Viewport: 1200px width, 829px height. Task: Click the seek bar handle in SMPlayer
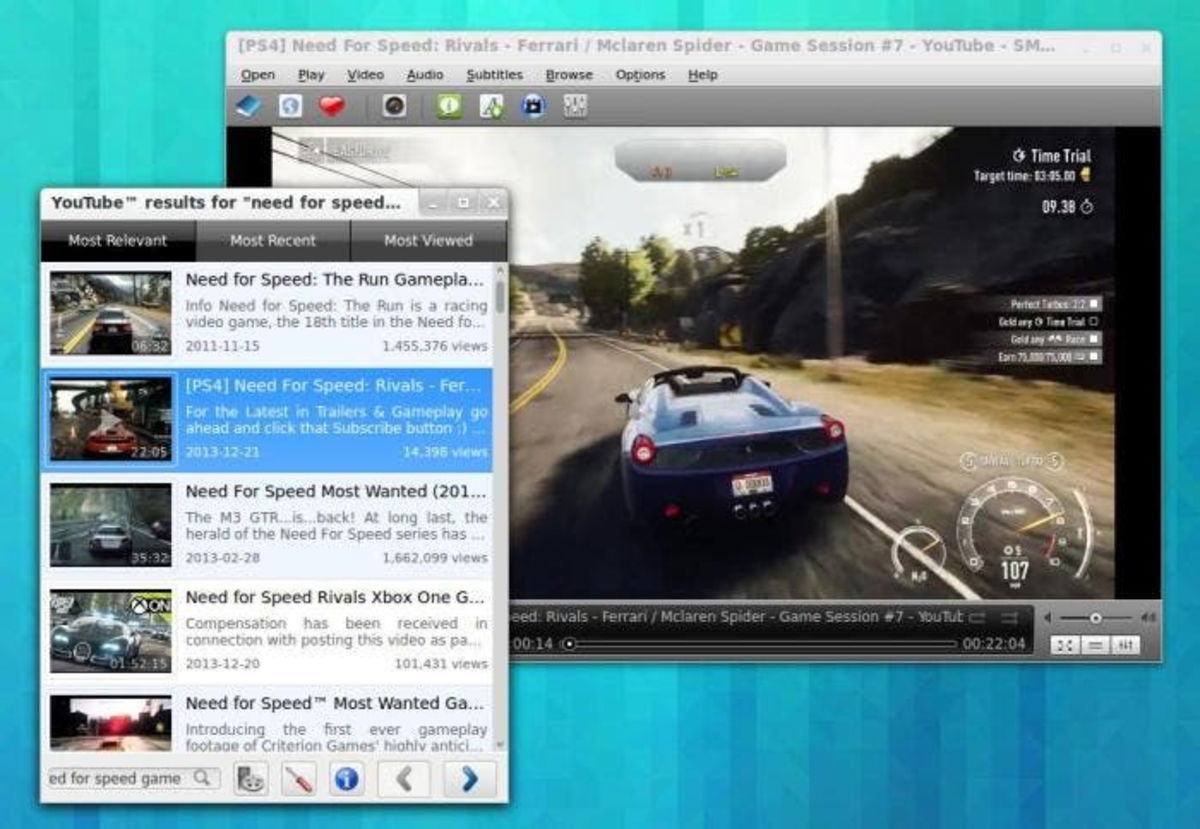(x=569, y=645)
